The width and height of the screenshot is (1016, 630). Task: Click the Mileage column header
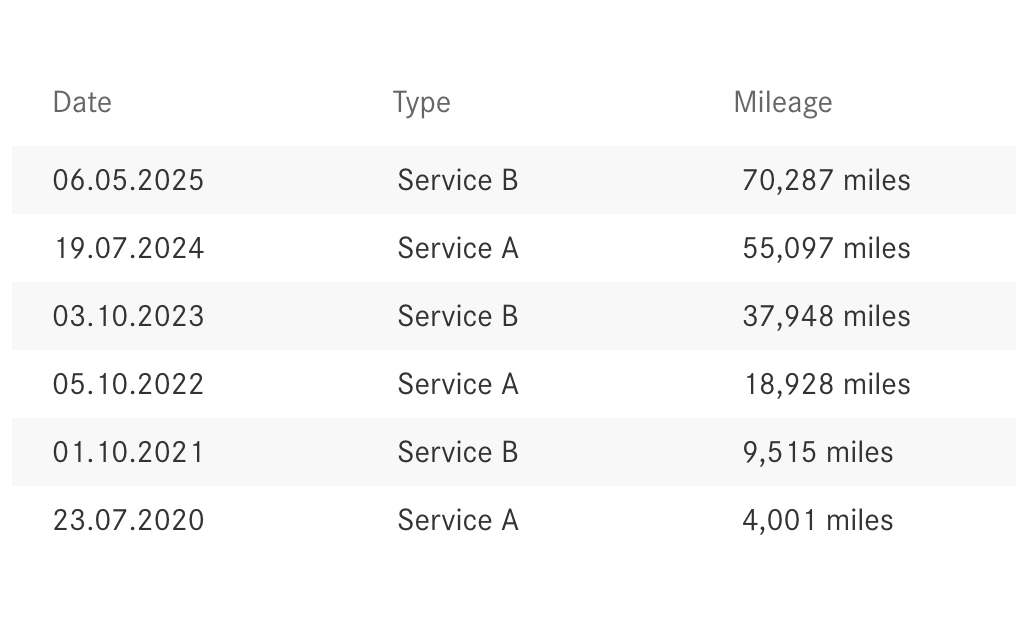782,102
